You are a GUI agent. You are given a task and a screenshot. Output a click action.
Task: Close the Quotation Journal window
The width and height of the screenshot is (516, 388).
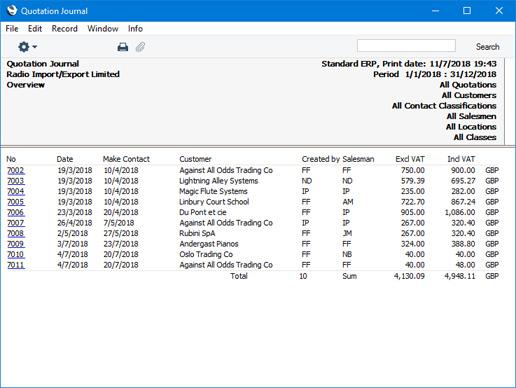499,11
